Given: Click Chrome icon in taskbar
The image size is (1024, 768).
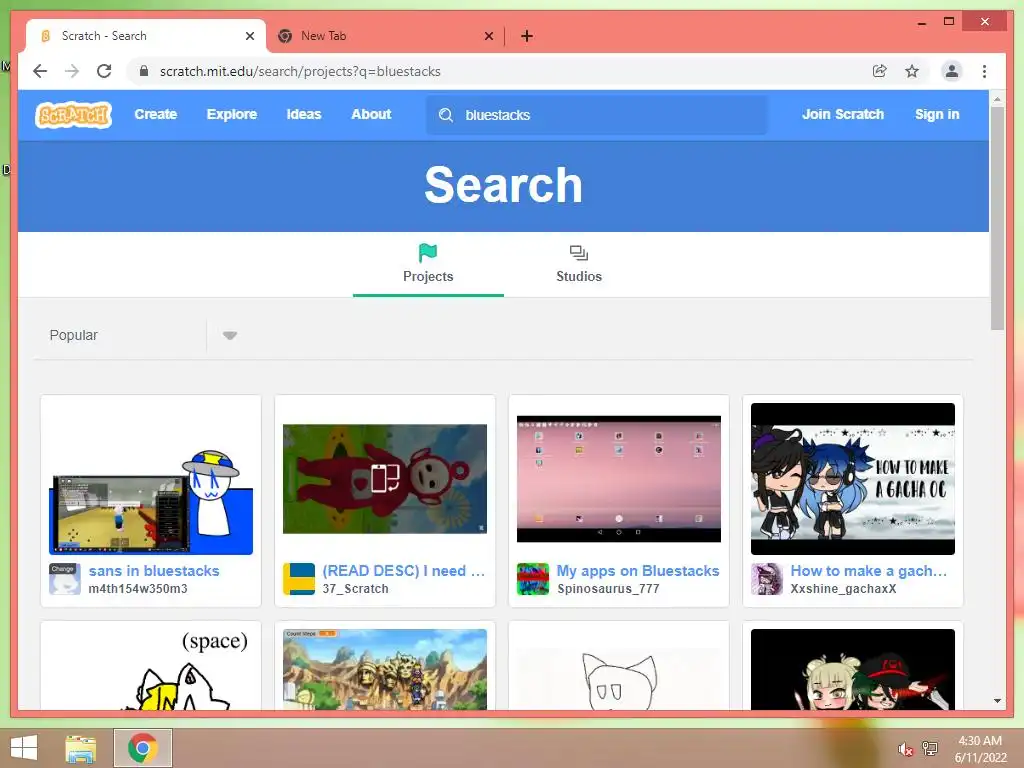Looking at the screenshot, I should (142, 748).
